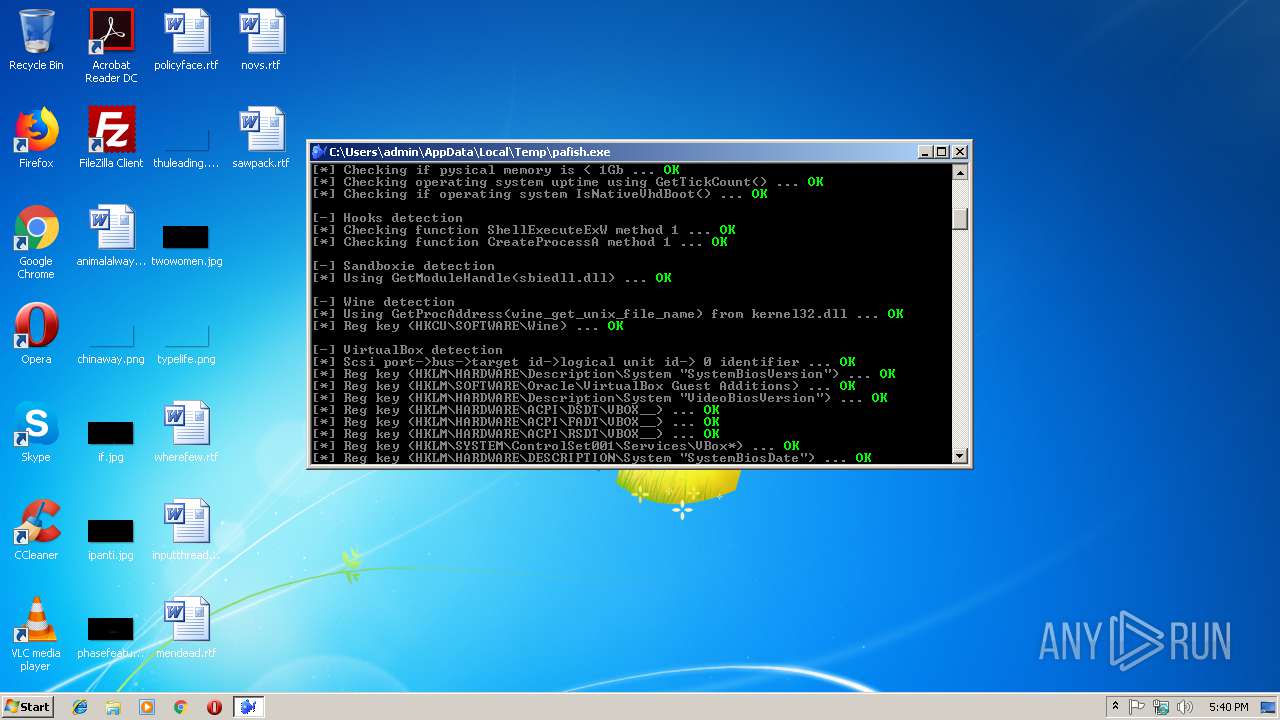Screen dimensions: 1280x720
Task: Click the 'VirtualBox detection' line
Action: tap(407, 350)
